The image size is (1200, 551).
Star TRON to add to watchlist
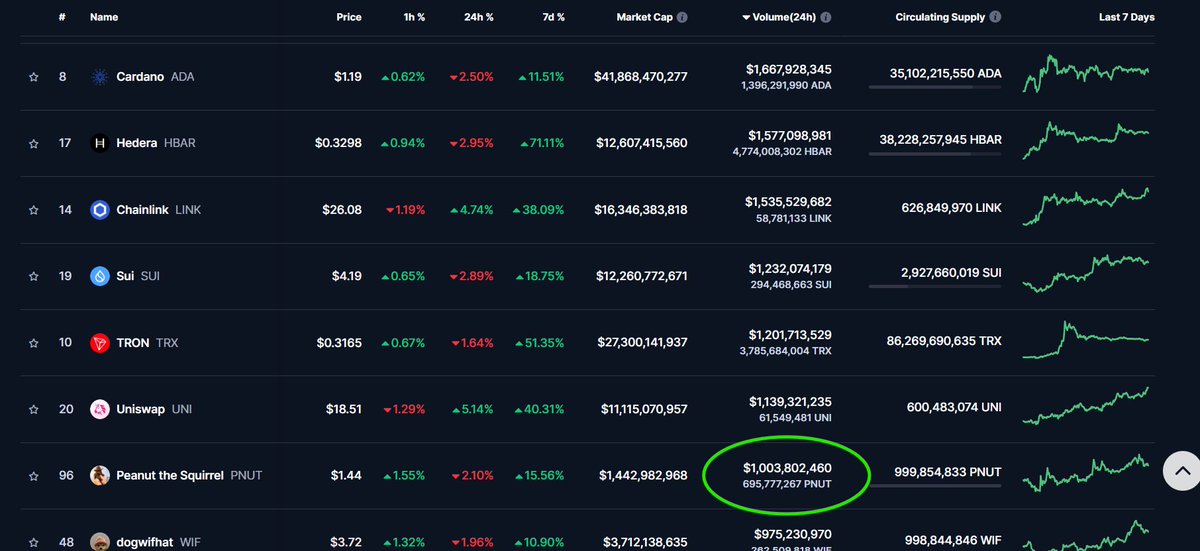(33, 343)
